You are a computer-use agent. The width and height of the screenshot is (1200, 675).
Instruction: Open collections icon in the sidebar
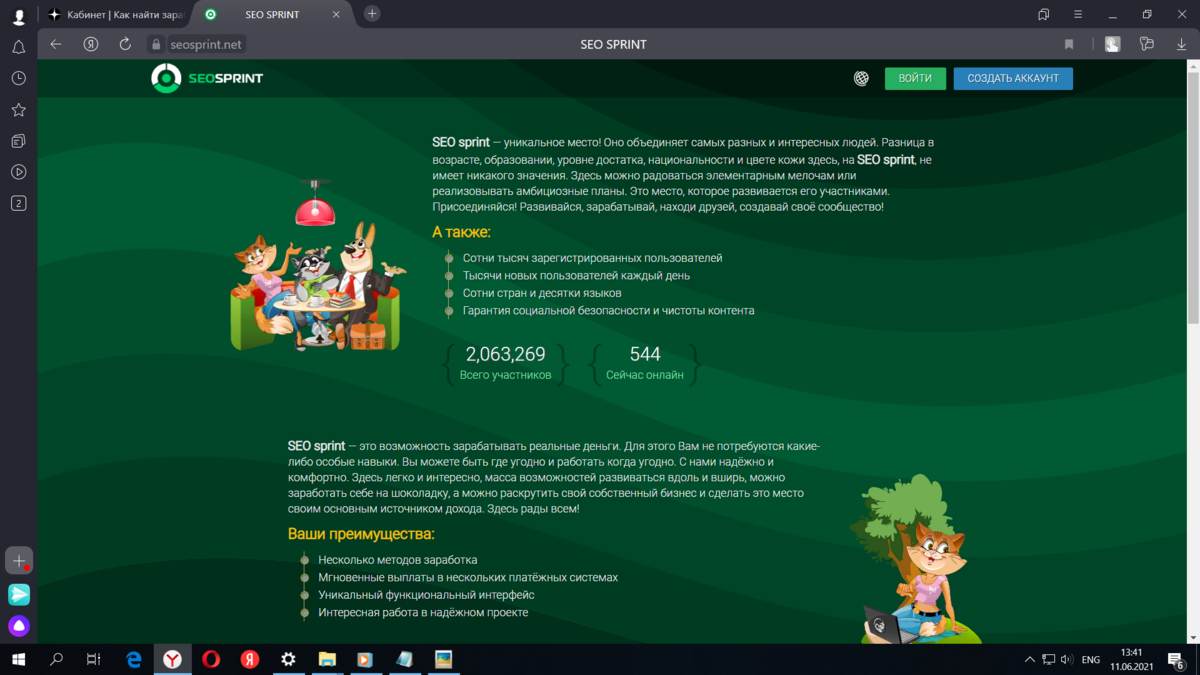tap(18, 141)
